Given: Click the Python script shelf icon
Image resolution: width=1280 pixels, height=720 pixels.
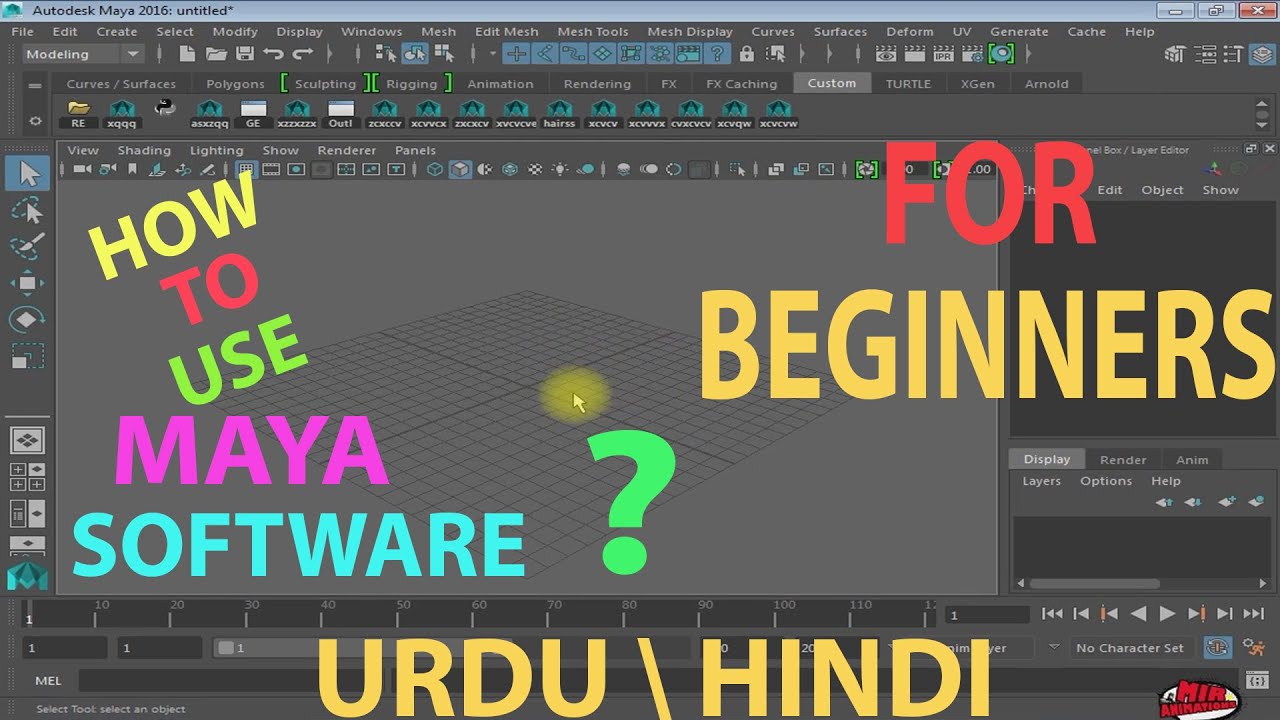Looking at the screenshot, I should (165, 107).
